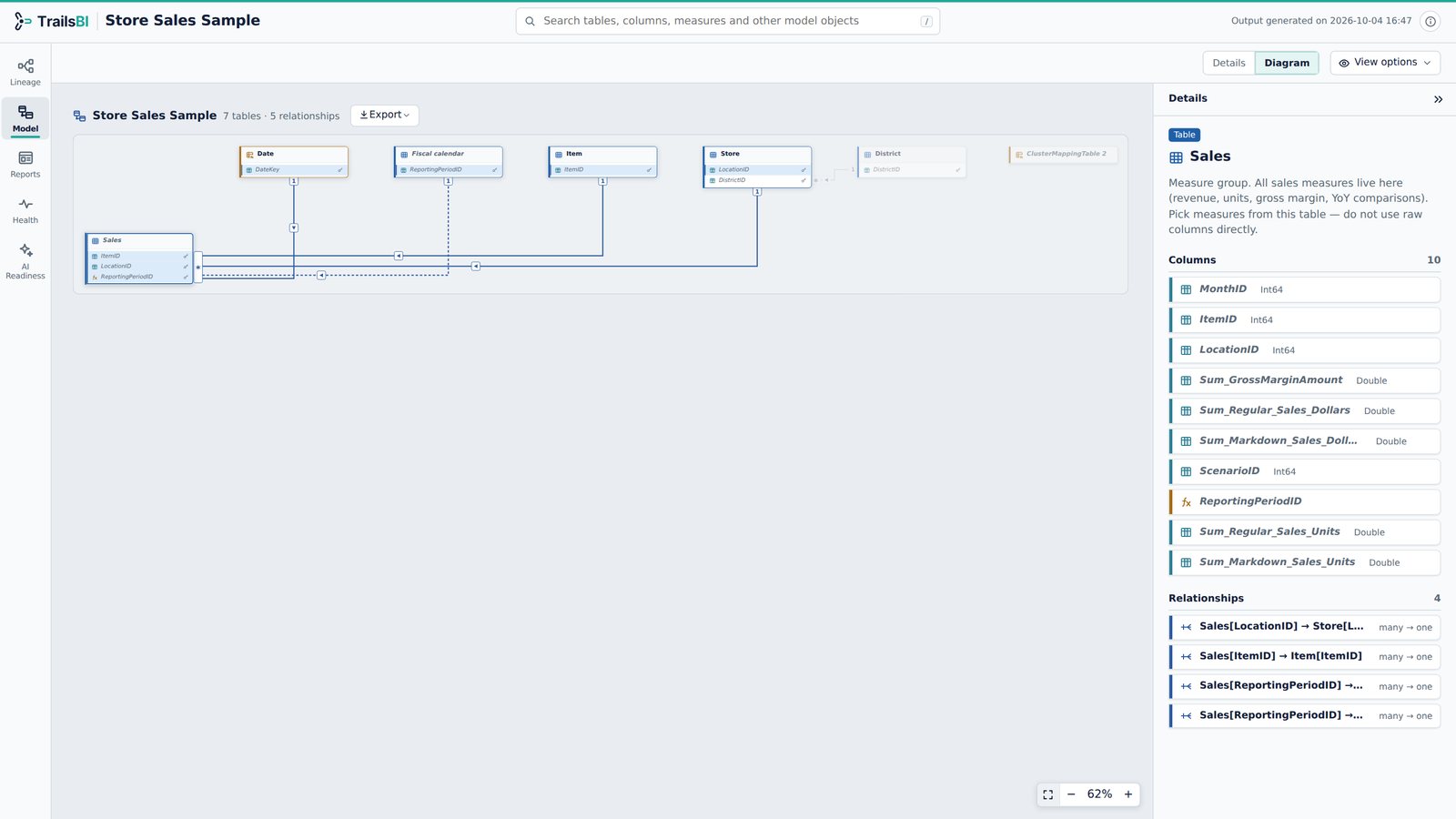Select the Sum_Markdown_Sales_Units column
1456x819 pixels.
[1305, 562]
